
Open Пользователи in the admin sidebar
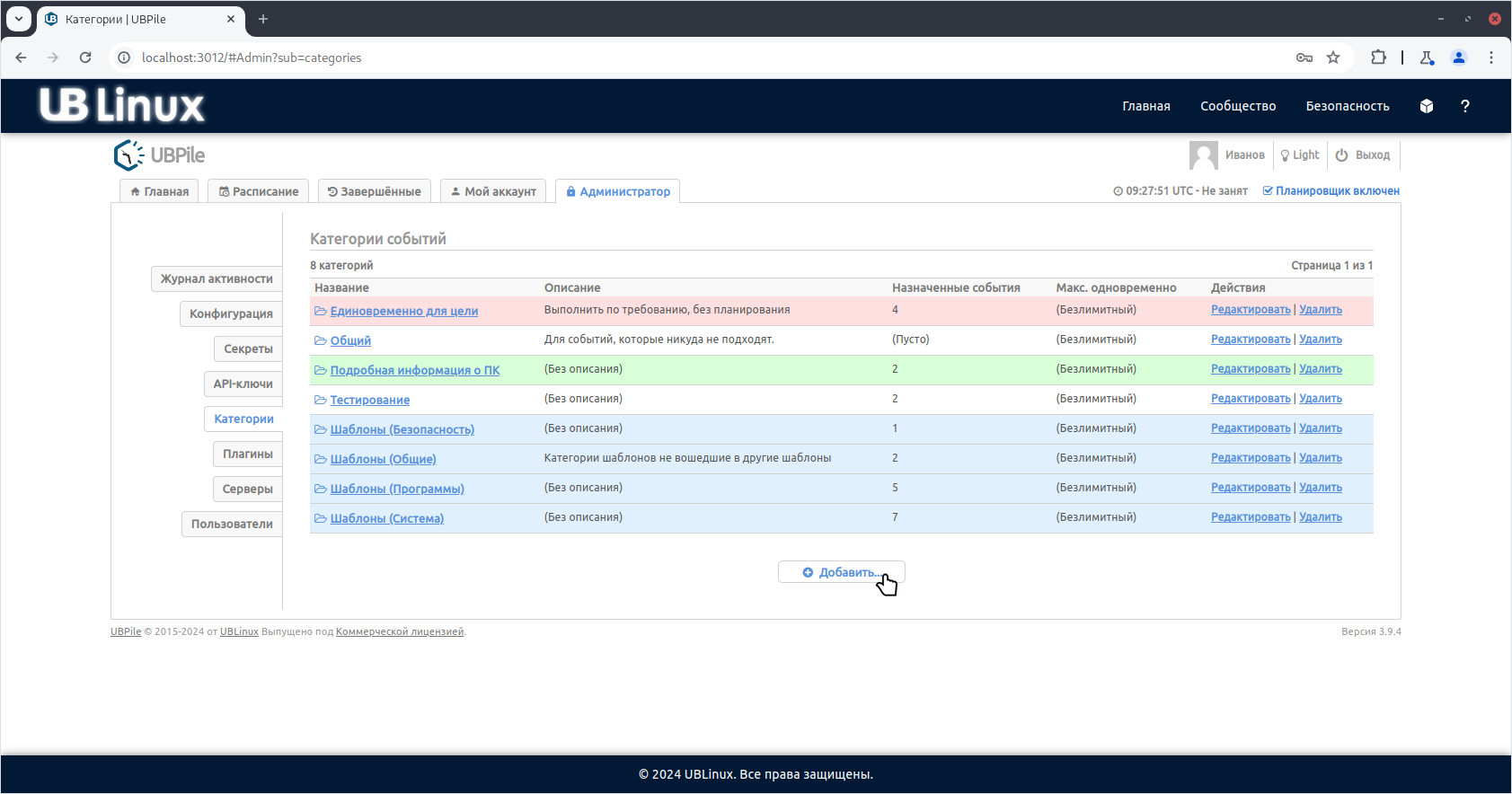[232, 524]
